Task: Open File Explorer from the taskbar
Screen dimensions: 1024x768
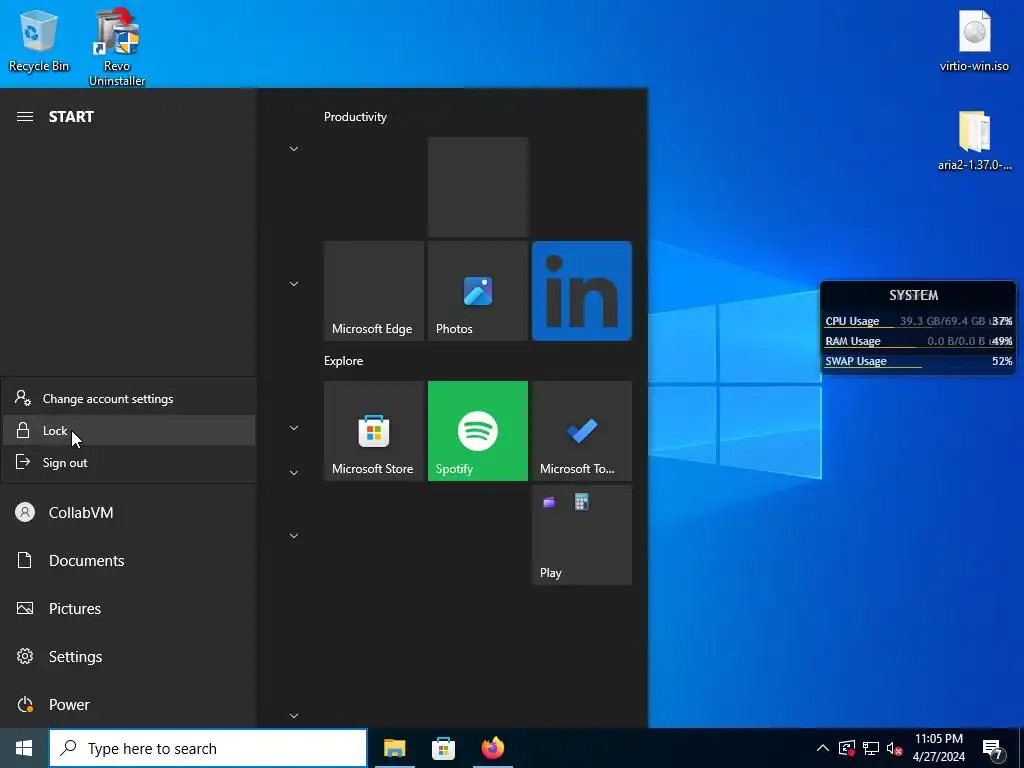Action: [x=394, y=748]
